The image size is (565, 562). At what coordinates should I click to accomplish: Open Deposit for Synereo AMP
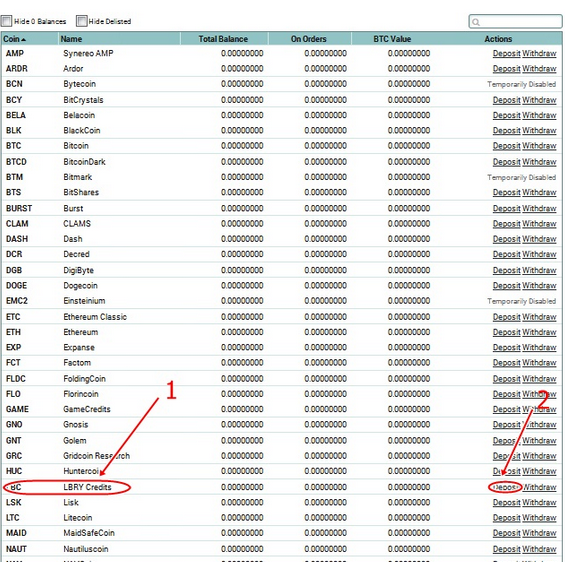[x=507, y=54]
